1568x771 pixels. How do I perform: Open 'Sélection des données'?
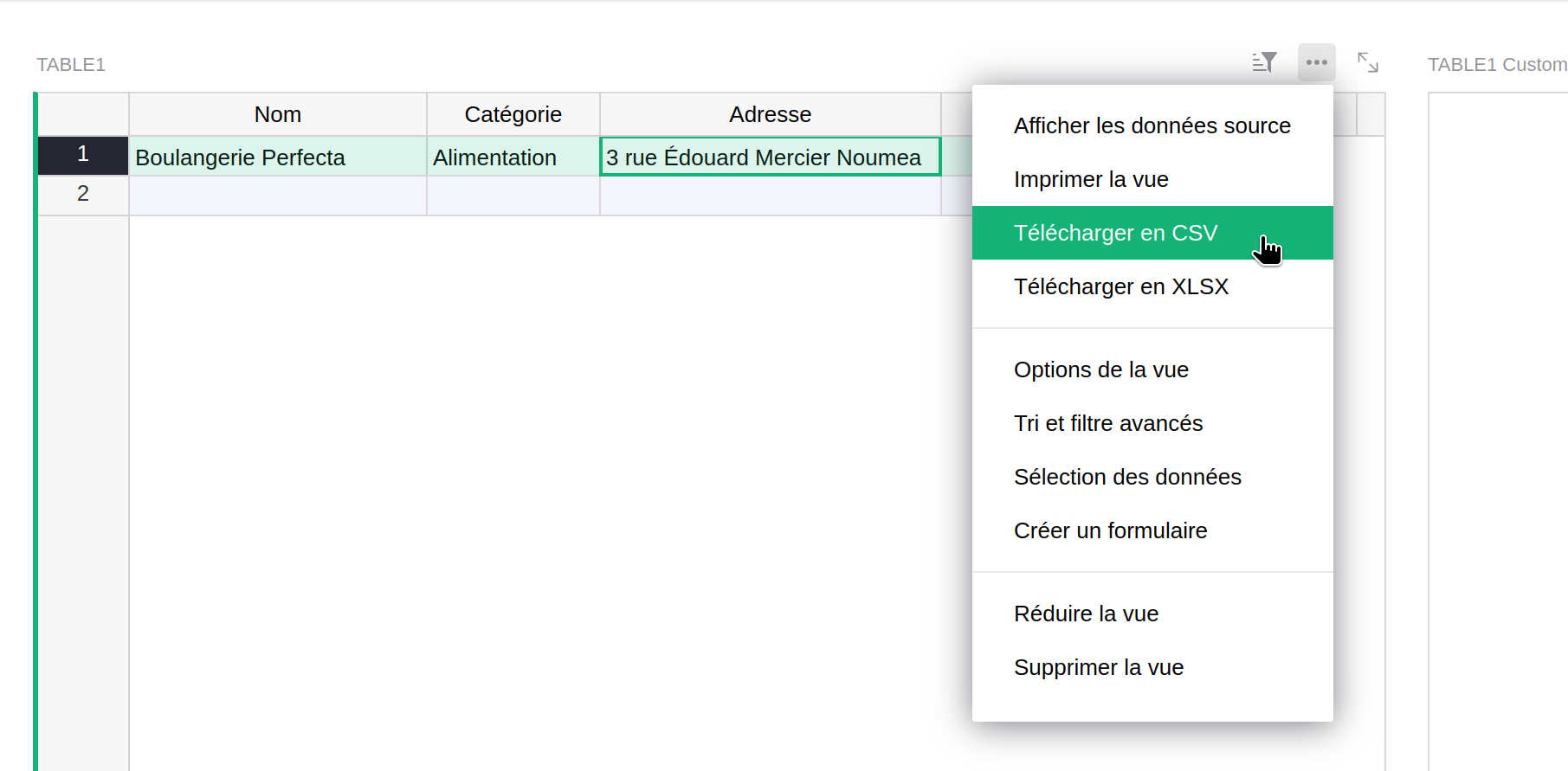pos(1127,477)
